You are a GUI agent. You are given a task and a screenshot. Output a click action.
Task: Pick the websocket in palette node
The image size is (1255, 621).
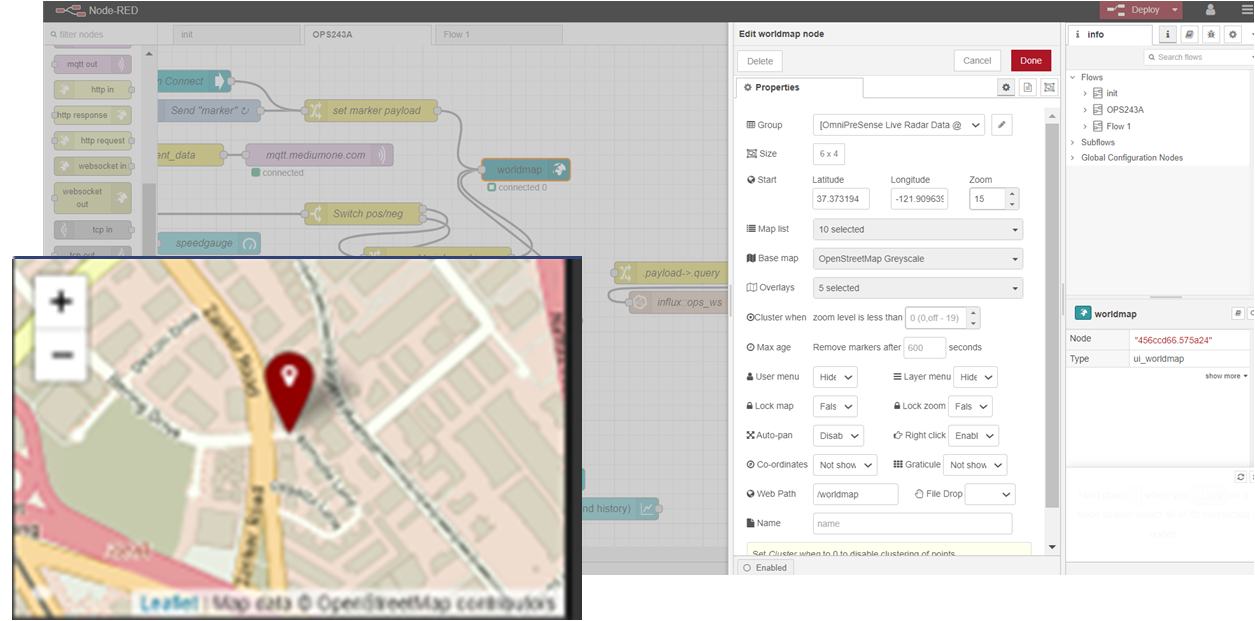92,166
